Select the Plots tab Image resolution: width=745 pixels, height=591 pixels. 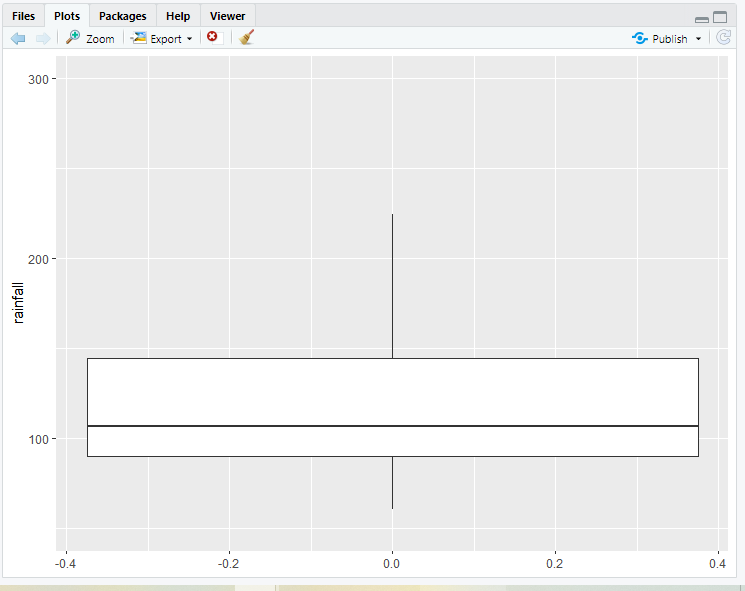tap(67, 16)
